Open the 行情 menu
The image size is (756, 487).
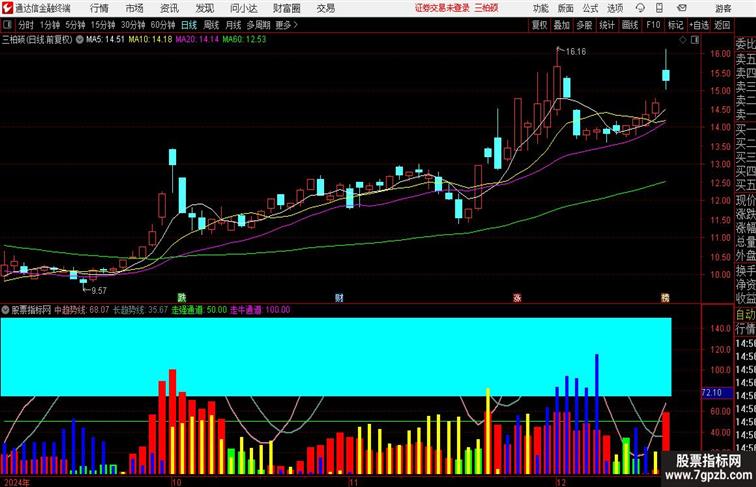[x=99, y=8]
